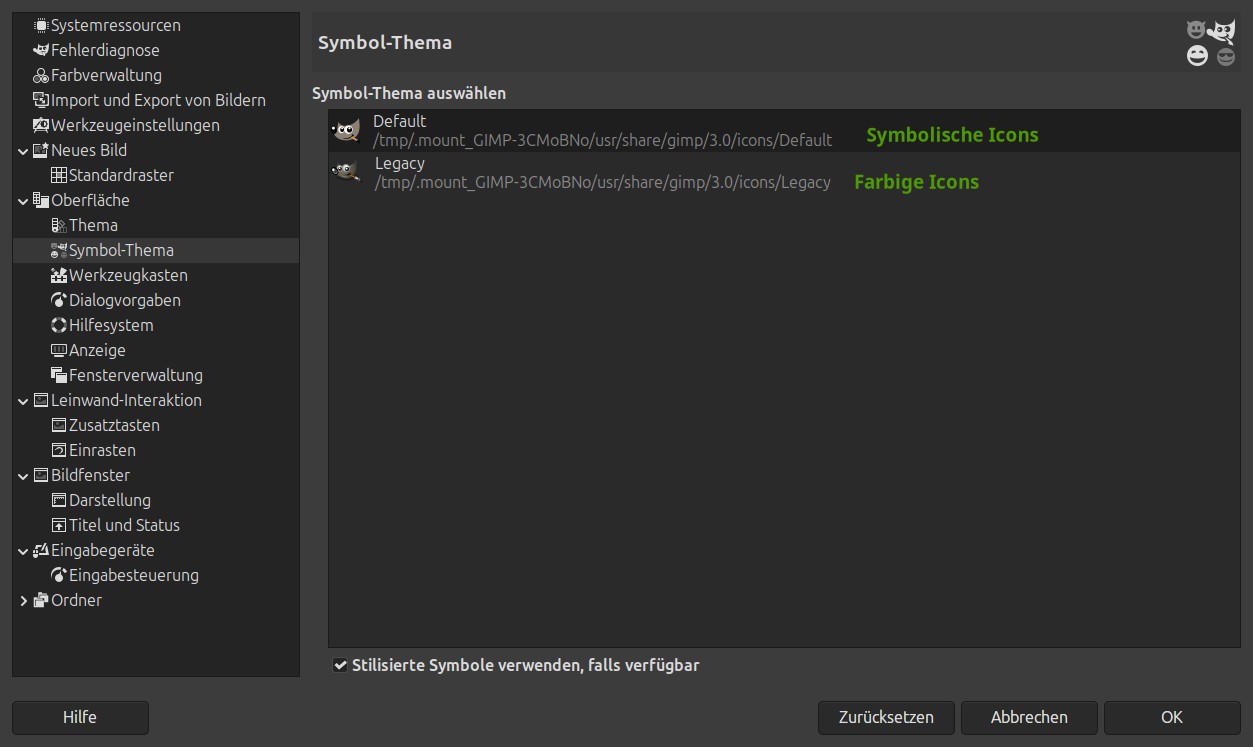Collapse the Leinwand-Interaktion tree node

(23, 401)
